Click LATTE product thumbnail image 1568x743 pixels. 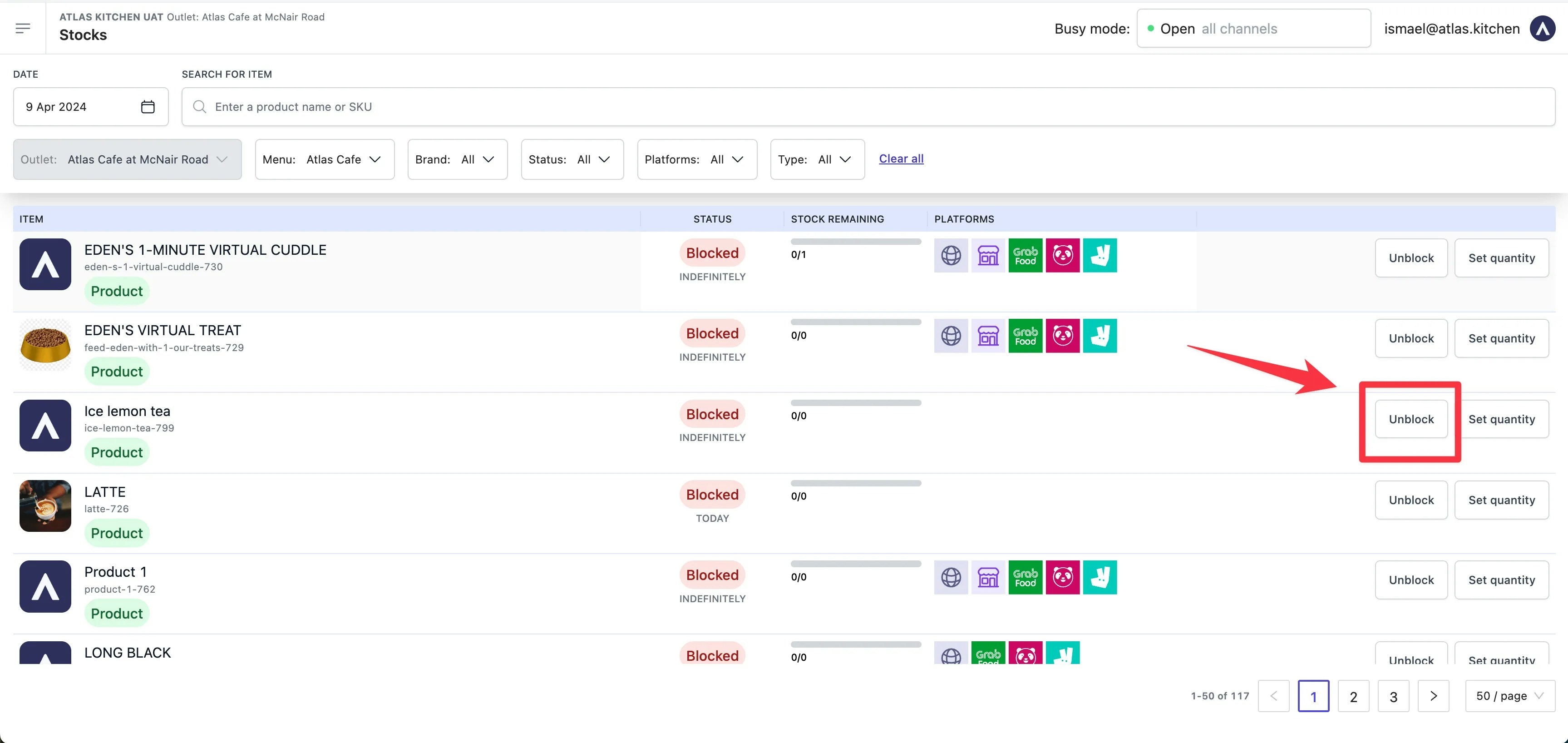(x=45, y=506)
